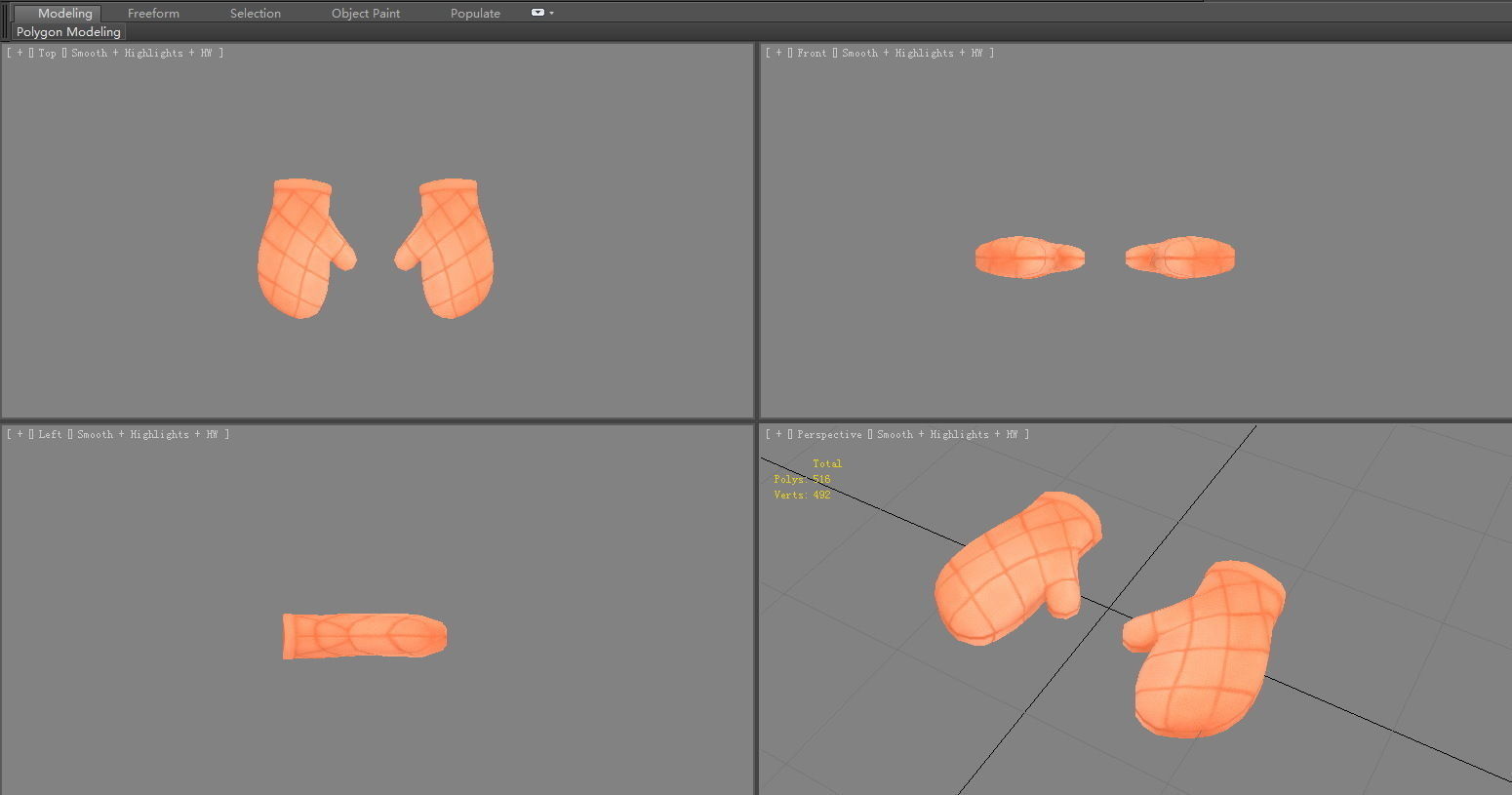Click the 'Verts: 492' statistic text
The width and height of the screenshot is (1512, 795).
[x=802, y=495]
